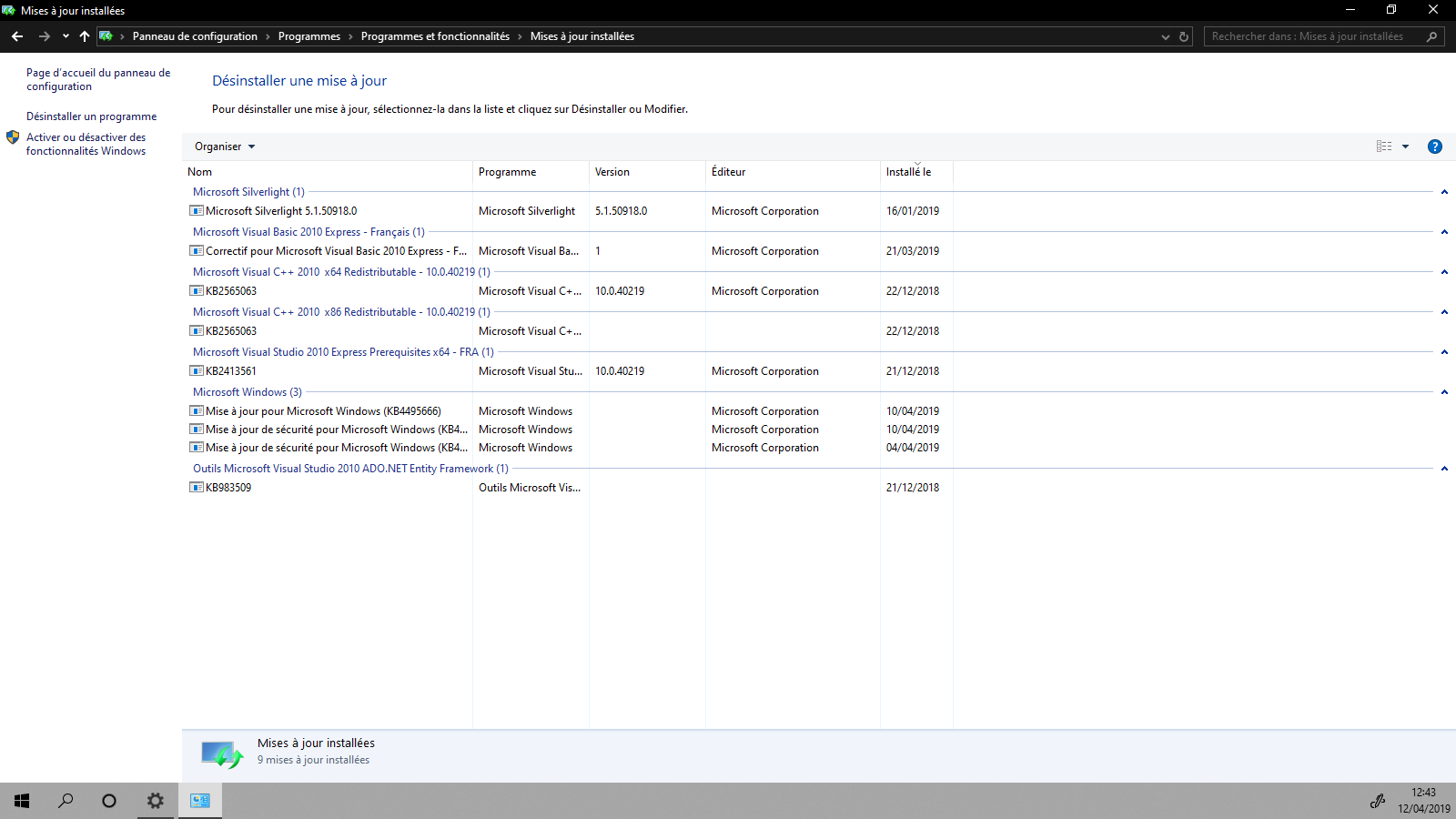The width and height of the screenshot is (1456, 819).
Task: Click the forward navigation arrow
Action: click(44, 36)
